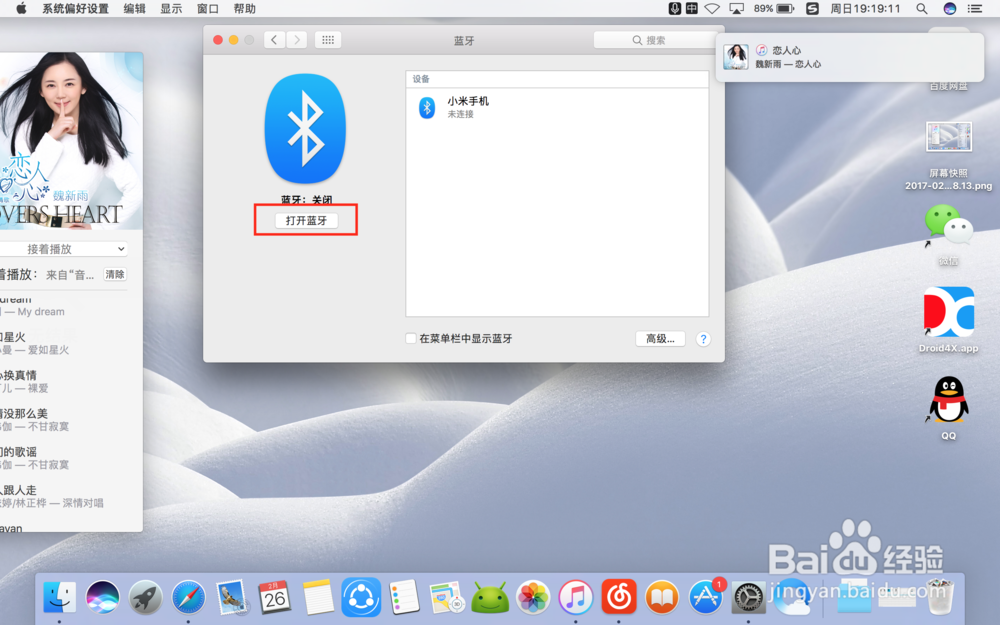This screenshot has height=625, width=1000.
Task: Open the green Android robot Dock icon
Action: pyautogui.click(x=490, y=598)
